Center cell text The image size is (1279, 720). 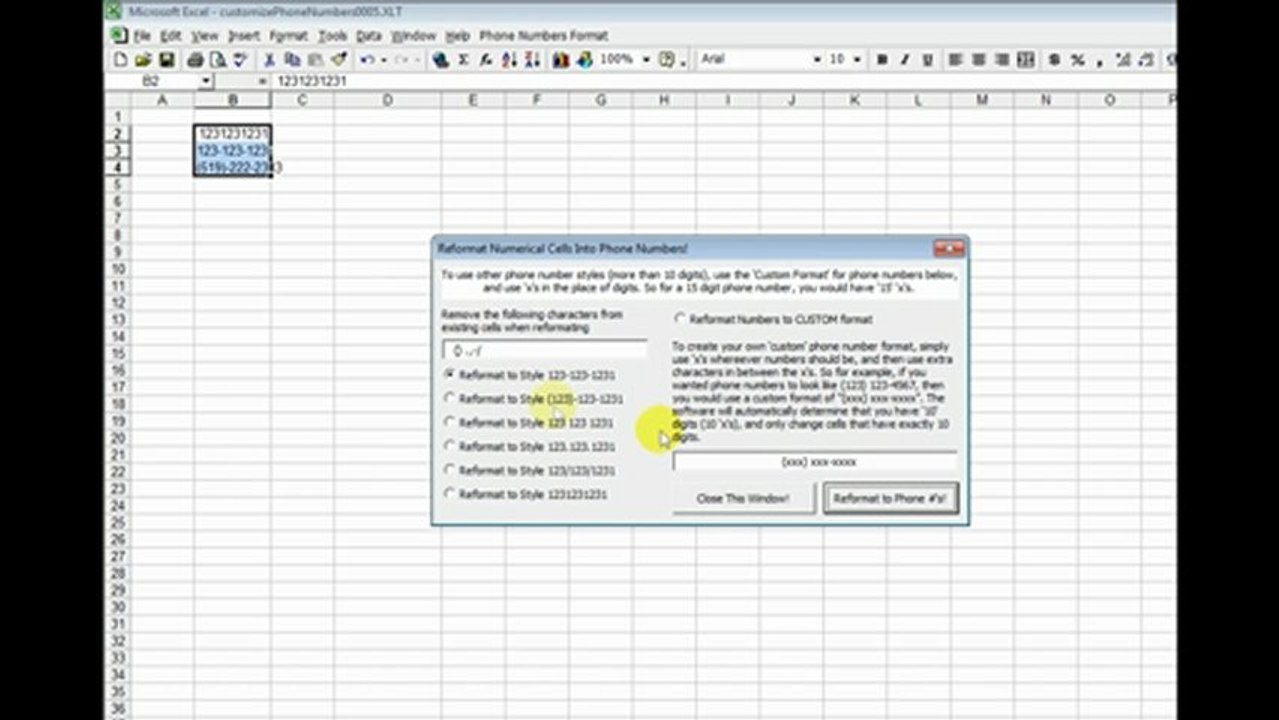[x=979, y=60]
